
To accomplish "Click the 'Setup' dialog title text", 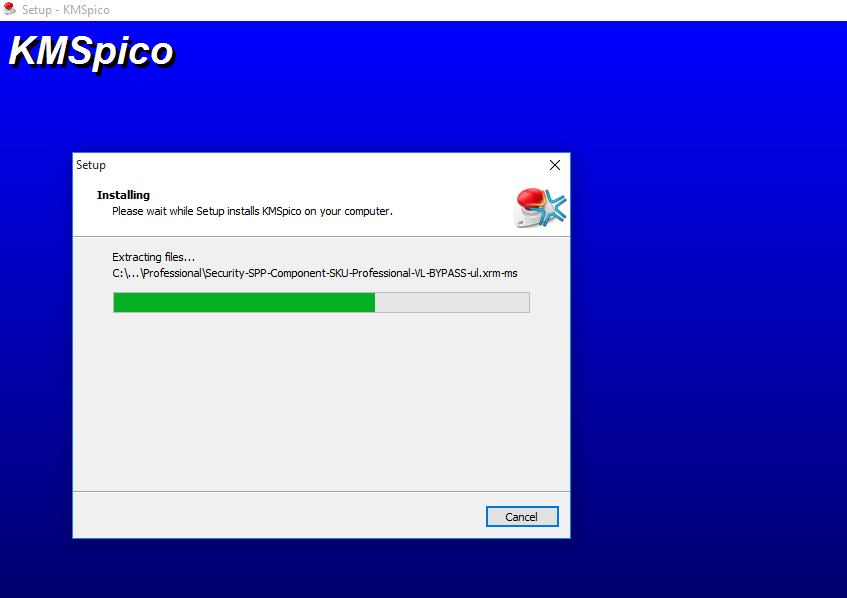I will point(91,165).
